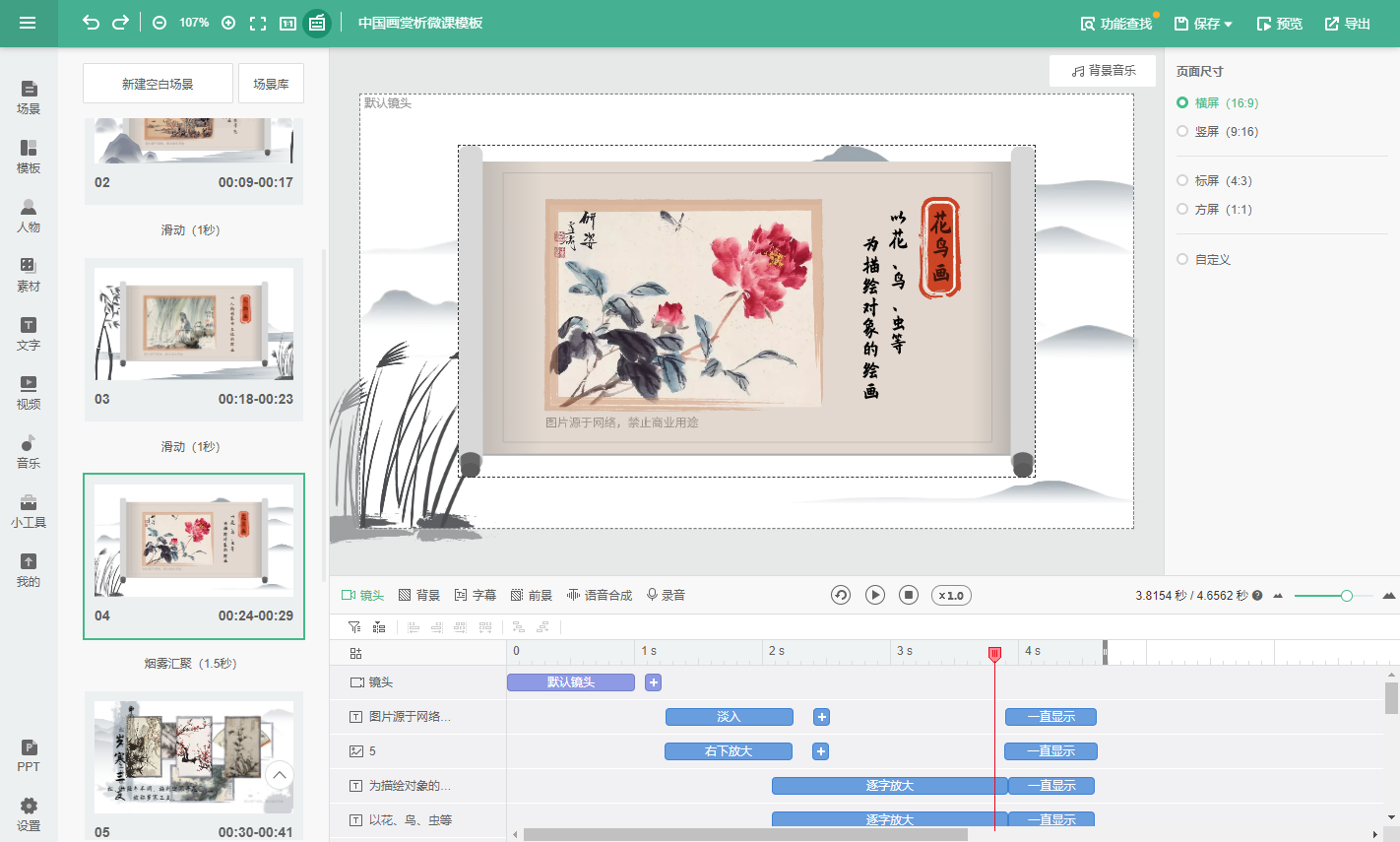This screenshot has height=842, width=1400.
Task: Select 为描绘对象的 track row label
Action: click(x=410, y=786)
